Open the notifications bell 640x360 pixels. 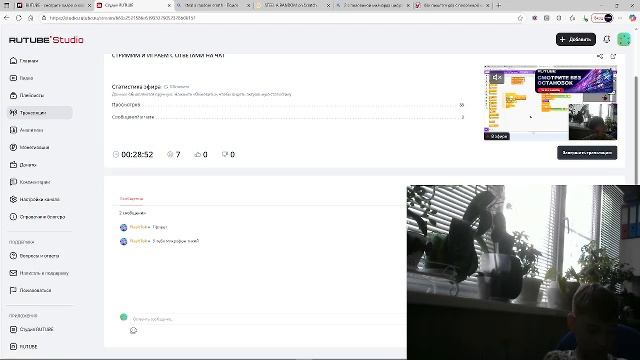607,40
